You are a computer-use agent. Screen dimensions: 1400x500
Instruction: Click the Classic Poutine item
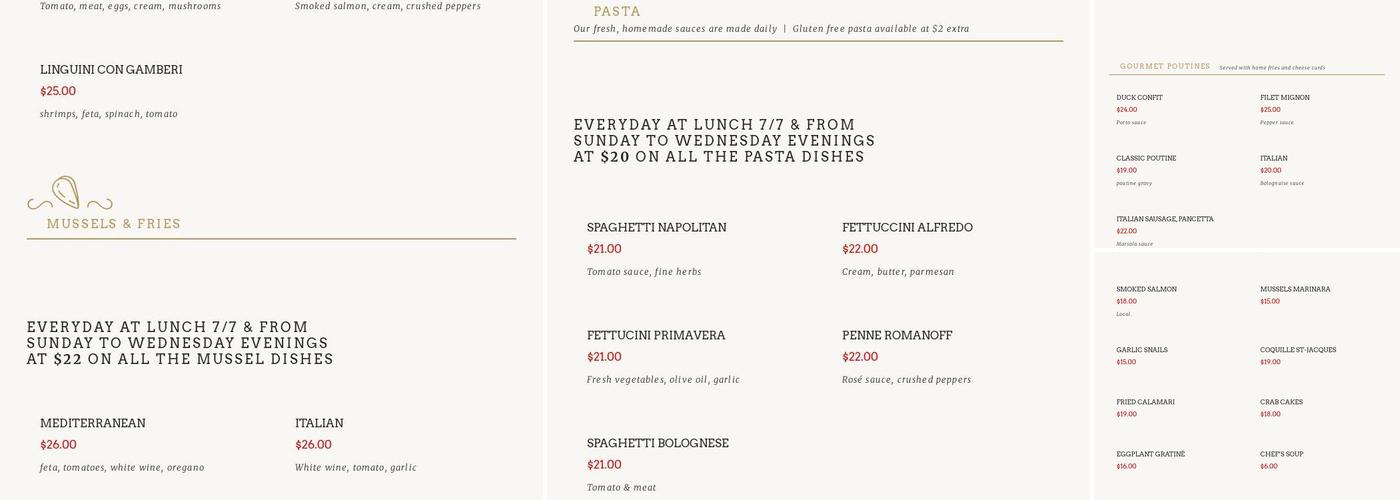(1146, 159)
